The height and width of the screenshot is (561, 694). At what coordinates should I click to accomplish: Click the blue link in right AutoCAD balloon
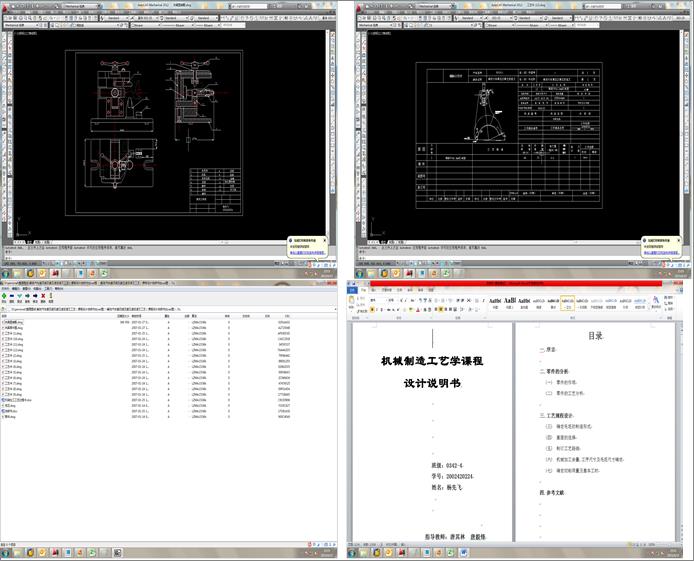point(662,253)
